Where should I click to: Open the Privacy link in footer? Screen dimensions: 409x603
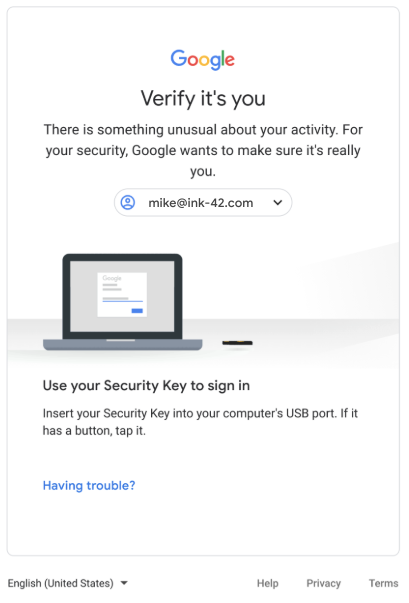click(323, 583)
